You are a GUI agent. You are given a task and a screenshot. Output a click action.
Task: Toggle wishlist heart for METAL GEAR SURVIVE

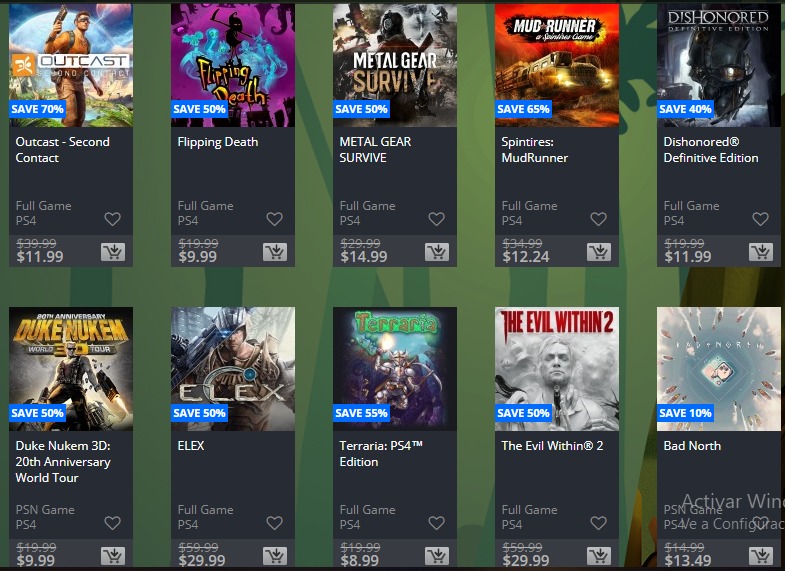(x=436, y=219)
